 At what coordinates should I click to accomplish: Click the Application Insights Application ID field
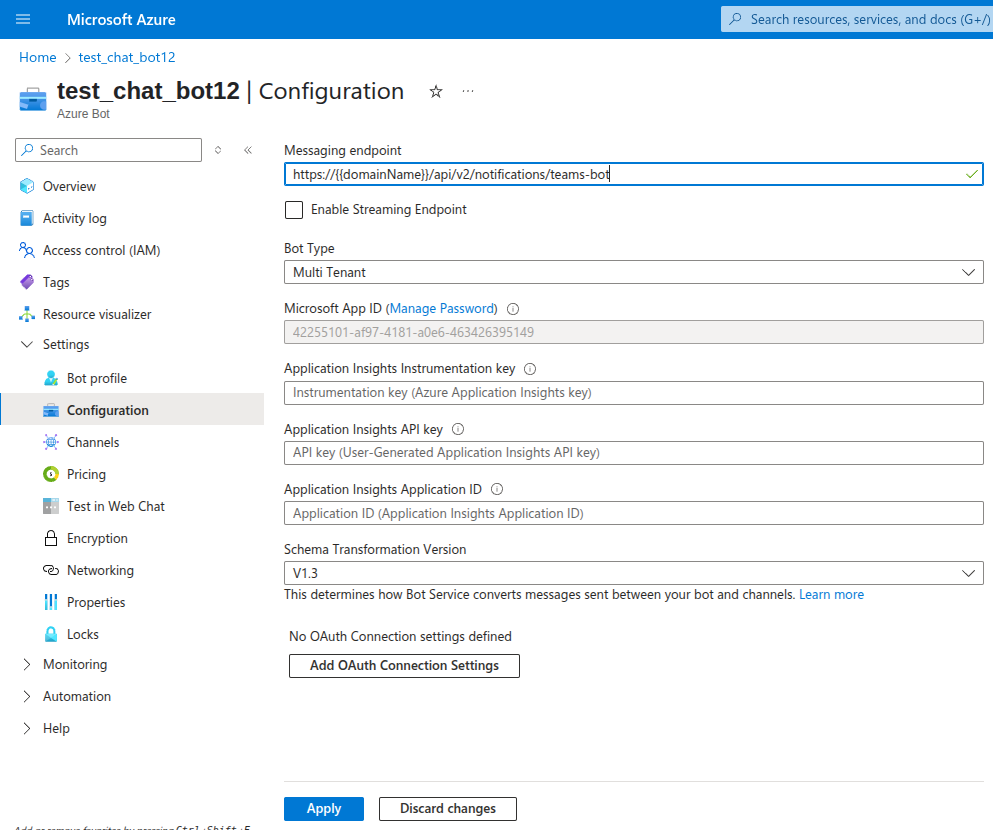633,513
